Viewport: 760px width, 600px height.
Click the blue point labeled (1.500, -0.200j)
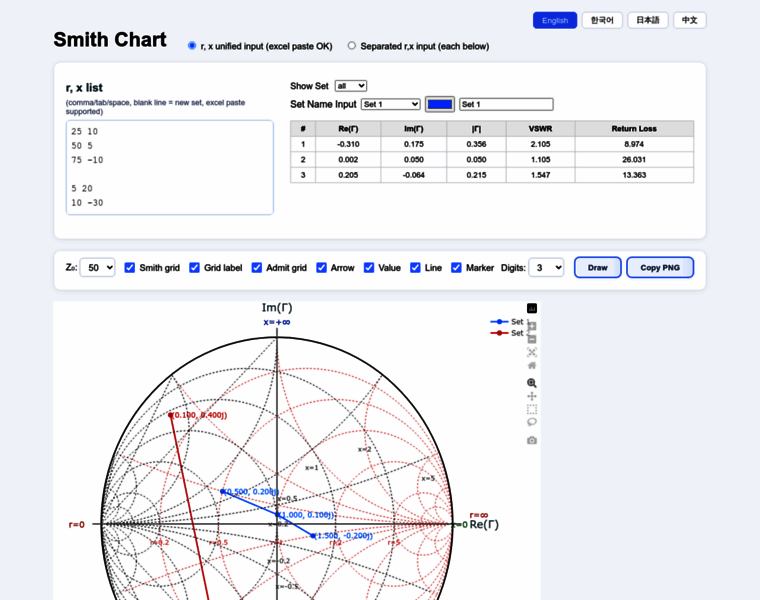[x=313, y=536]
